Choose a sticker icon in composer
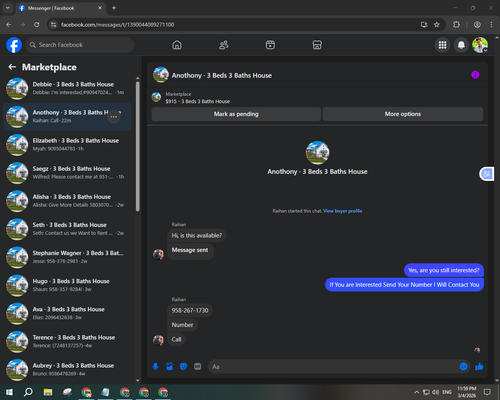 click(x=183, y=367)
